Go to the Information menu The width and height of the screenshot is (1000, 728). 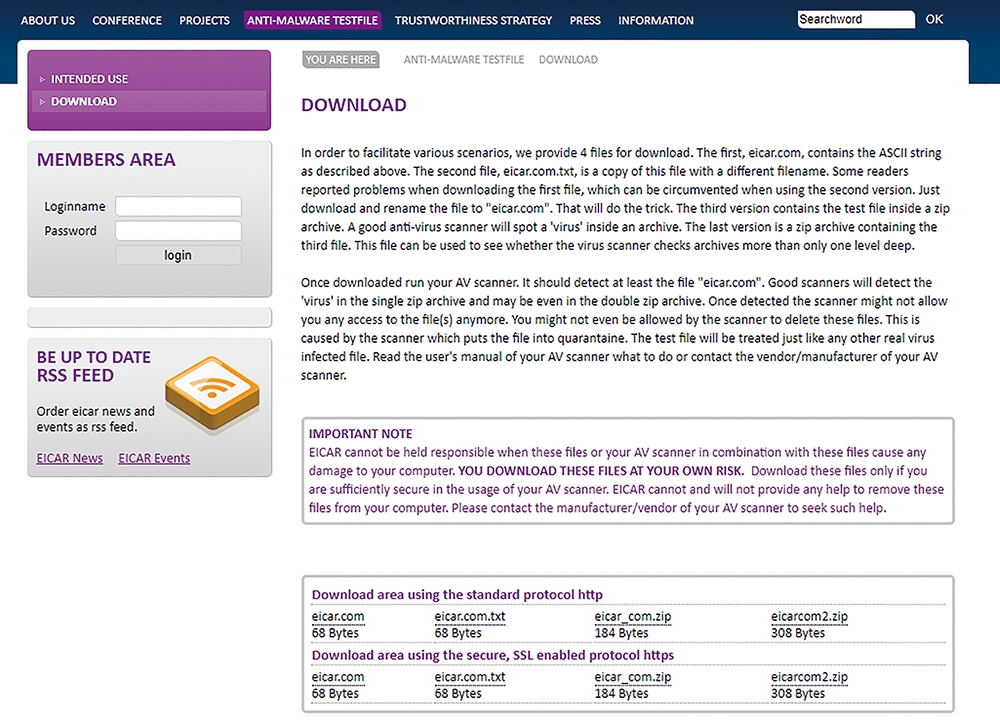pyautogui.click(x=656, y=20)
